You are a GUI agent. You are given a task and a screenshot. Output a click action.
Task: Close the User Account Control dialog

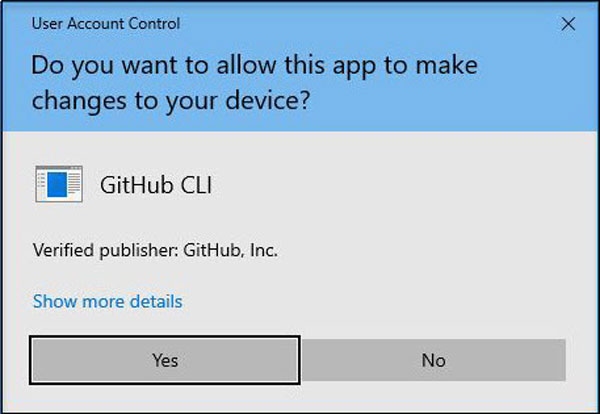(x=568, y=23)
